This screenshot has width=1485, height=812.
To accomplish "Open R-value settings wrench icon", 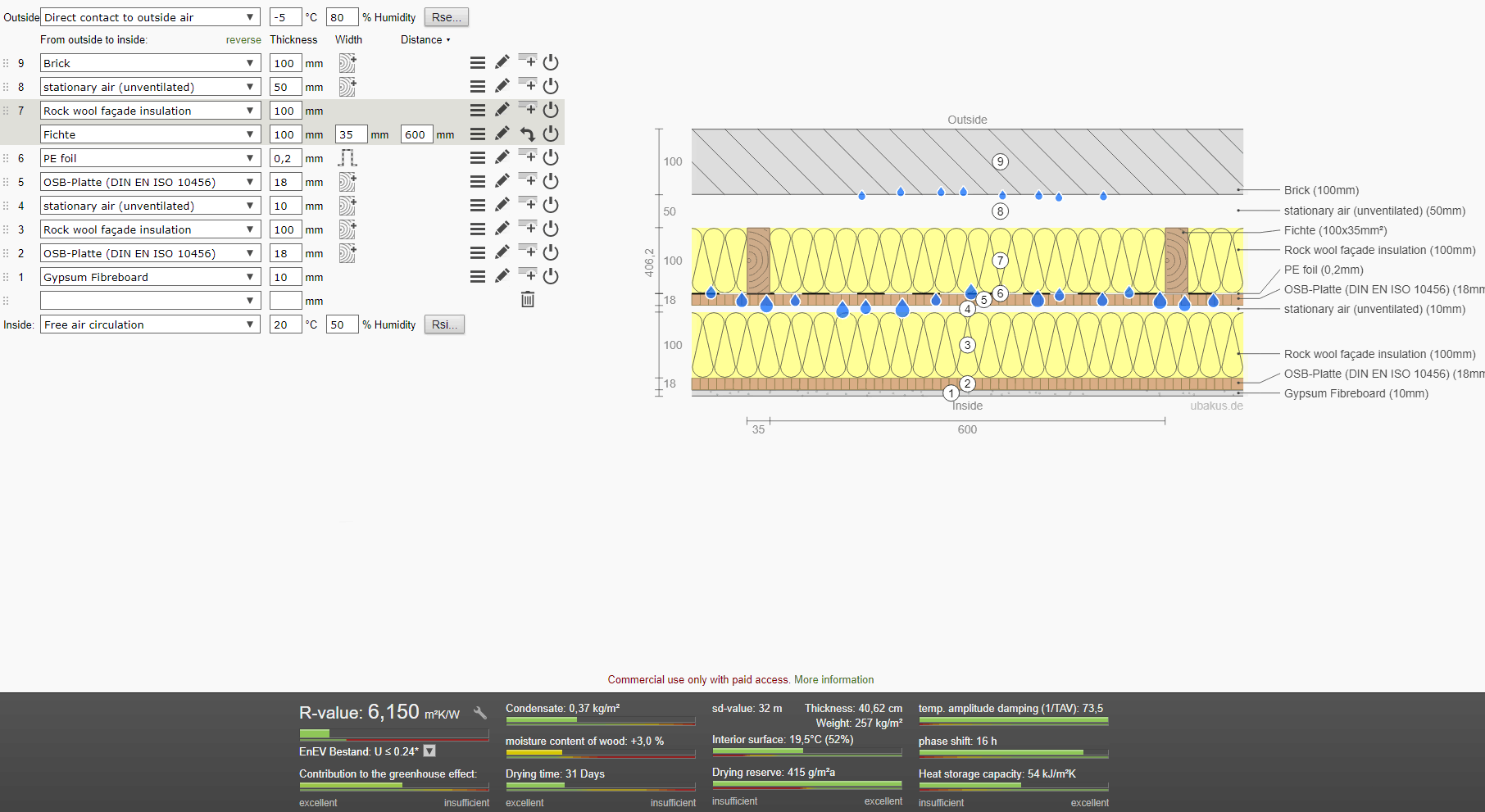I will pos(480,714).
